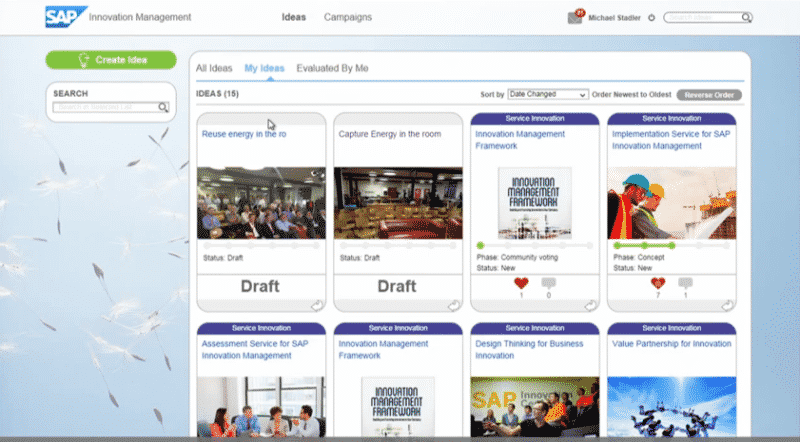Click flip arrow on Capture Energy card
This screenshot has width=800, height=442.
coord(453,305)
